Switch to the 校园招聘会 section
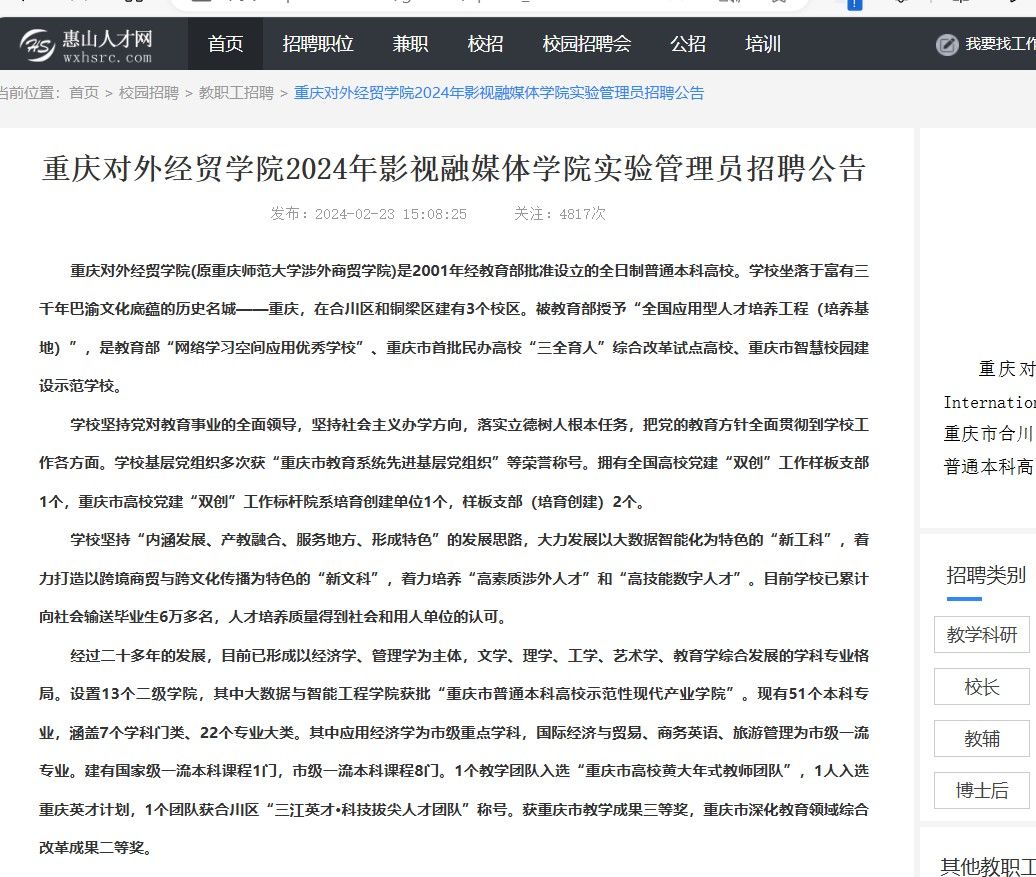Viewport: 1036px width, 877px height. tap(587, 44)
